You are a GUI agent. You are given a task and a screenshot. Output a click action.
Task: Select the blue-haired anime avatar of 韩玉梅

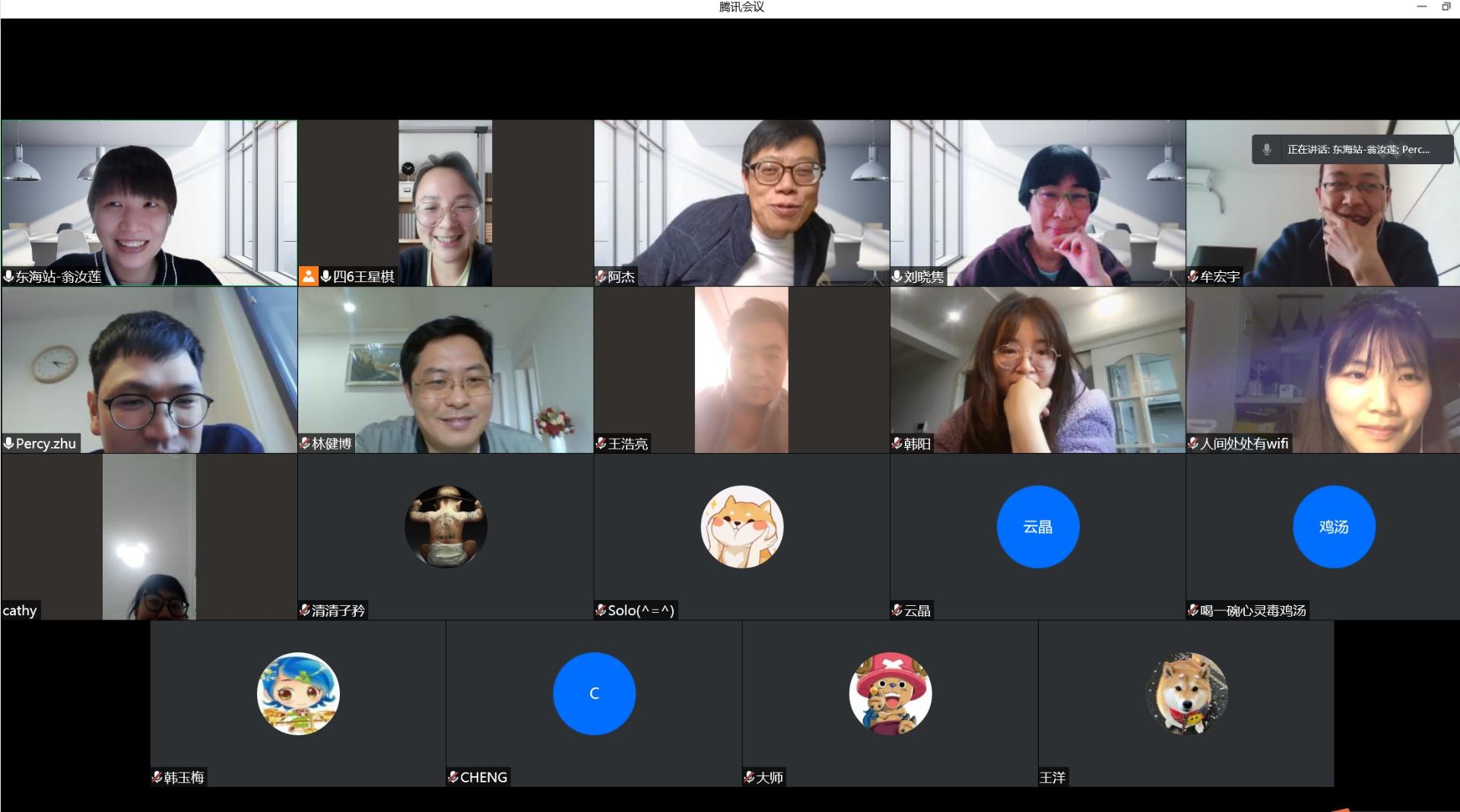click(x=298, y=693)
